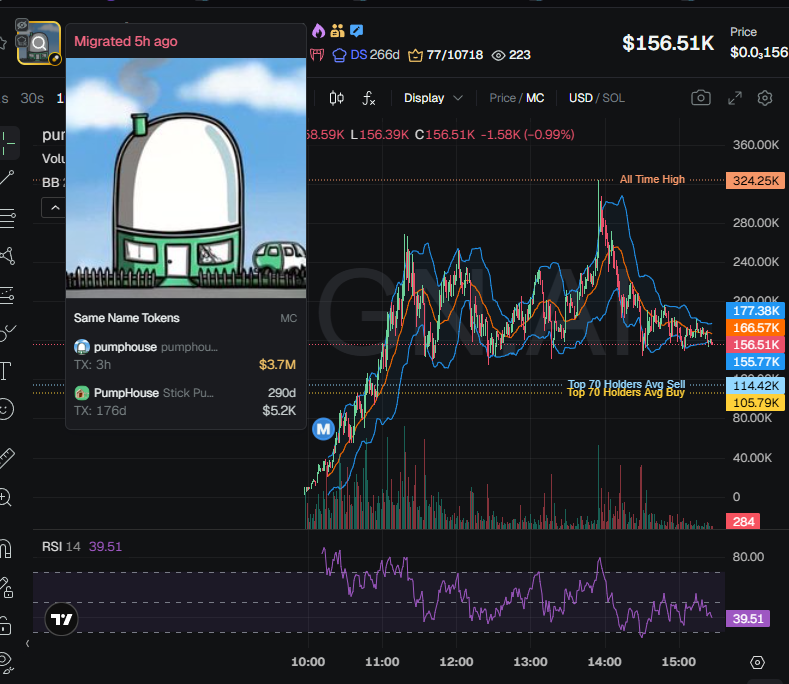Click the purple flame icon

coord(319,31)
